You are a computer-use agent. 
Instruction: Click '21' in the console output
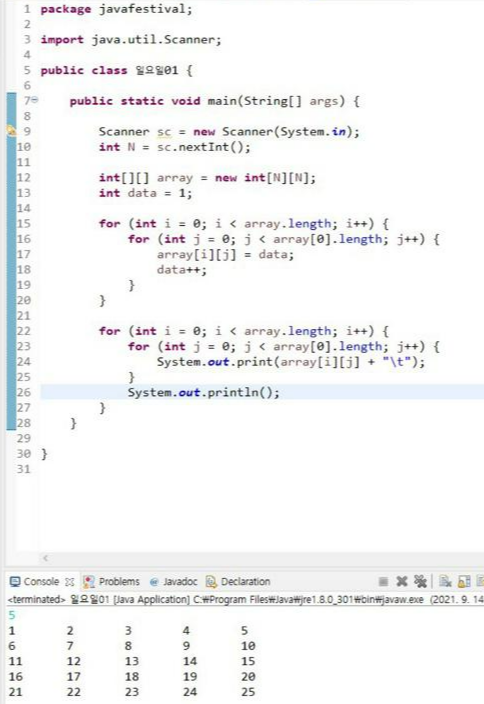pos(15,691)
